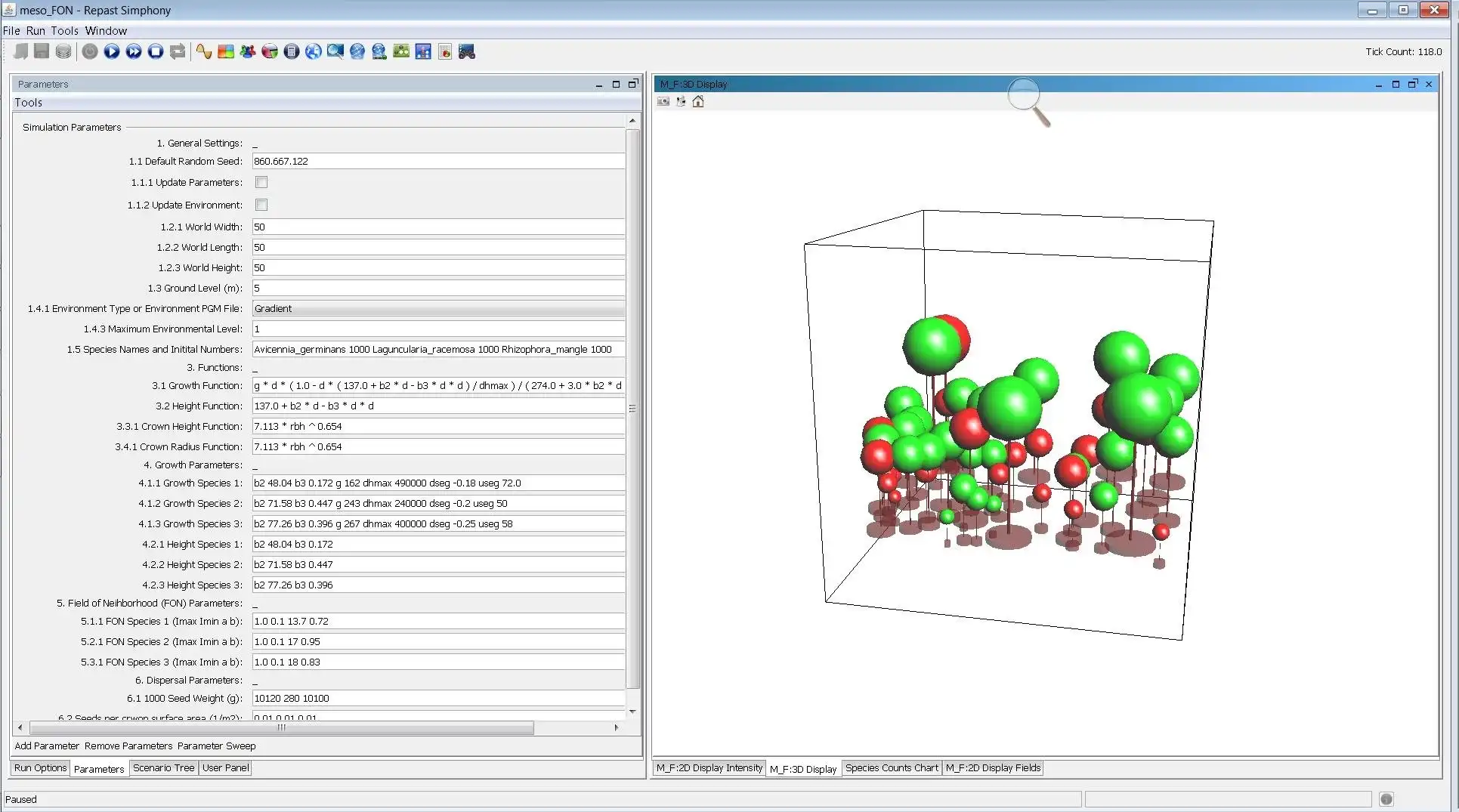Open the Run menu
1459x812 pixels.
pos(36,31)
